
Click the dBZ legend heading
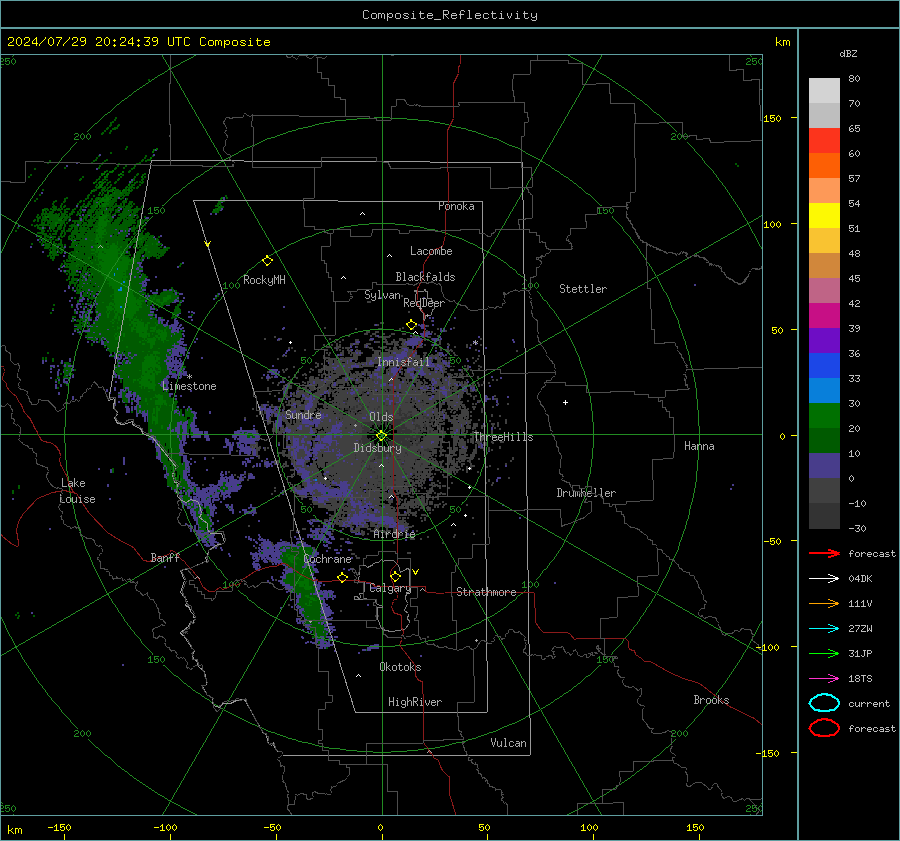(848, 53)
